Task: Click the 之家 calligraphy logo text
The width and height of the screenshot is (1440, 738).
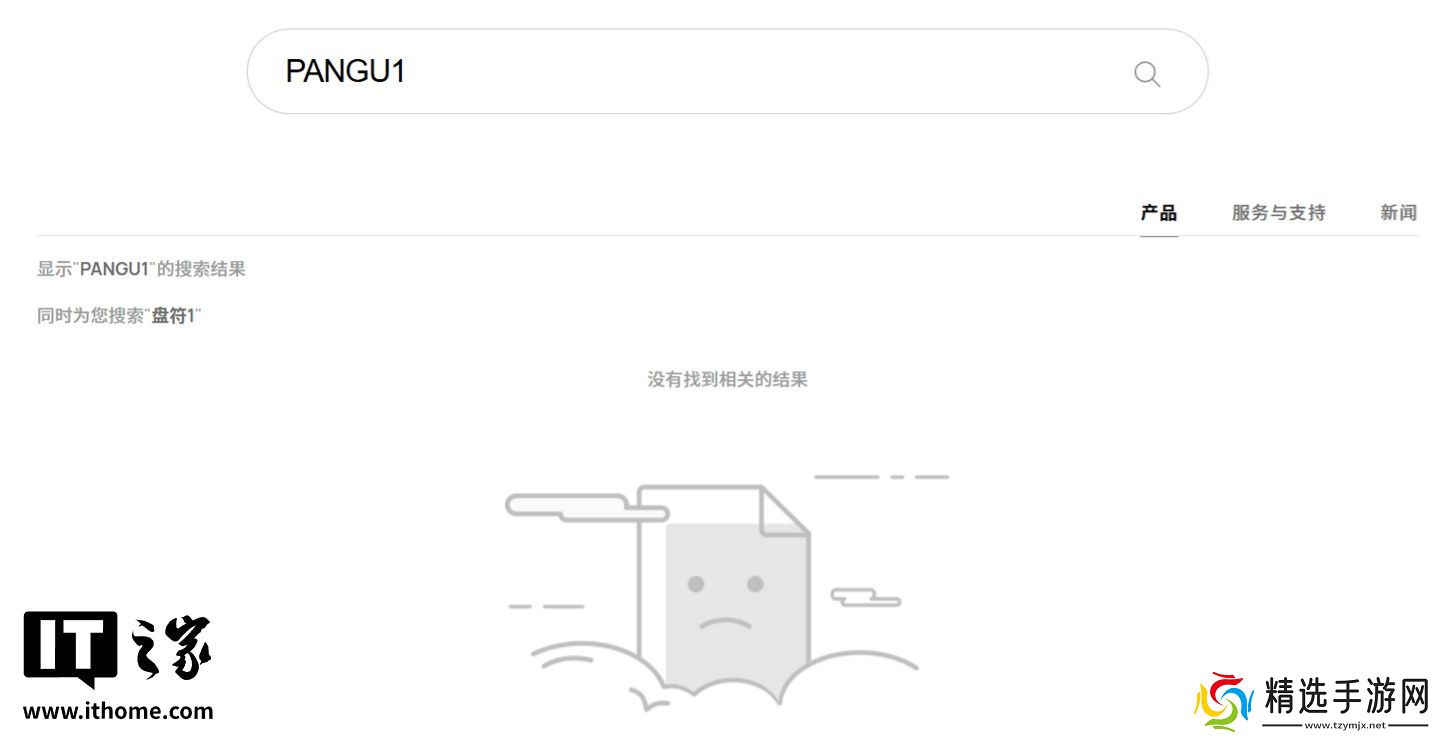Action: 171,649
